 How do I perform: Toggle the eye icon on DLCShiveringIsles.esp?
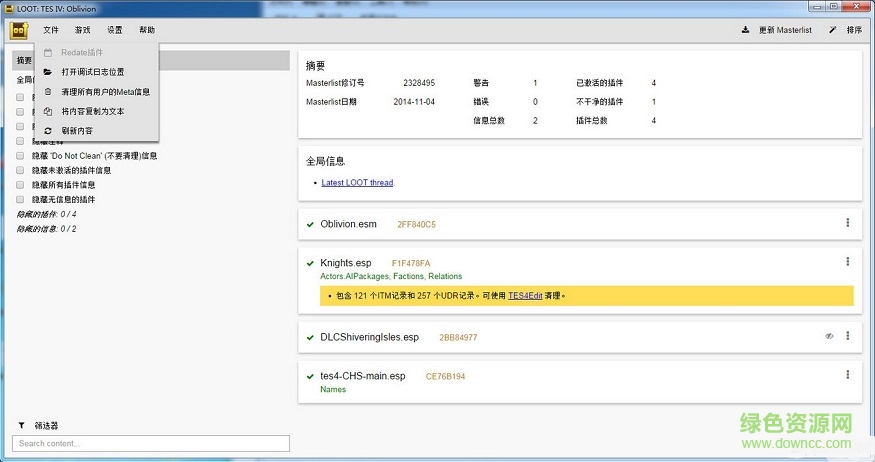pos(829,336)
